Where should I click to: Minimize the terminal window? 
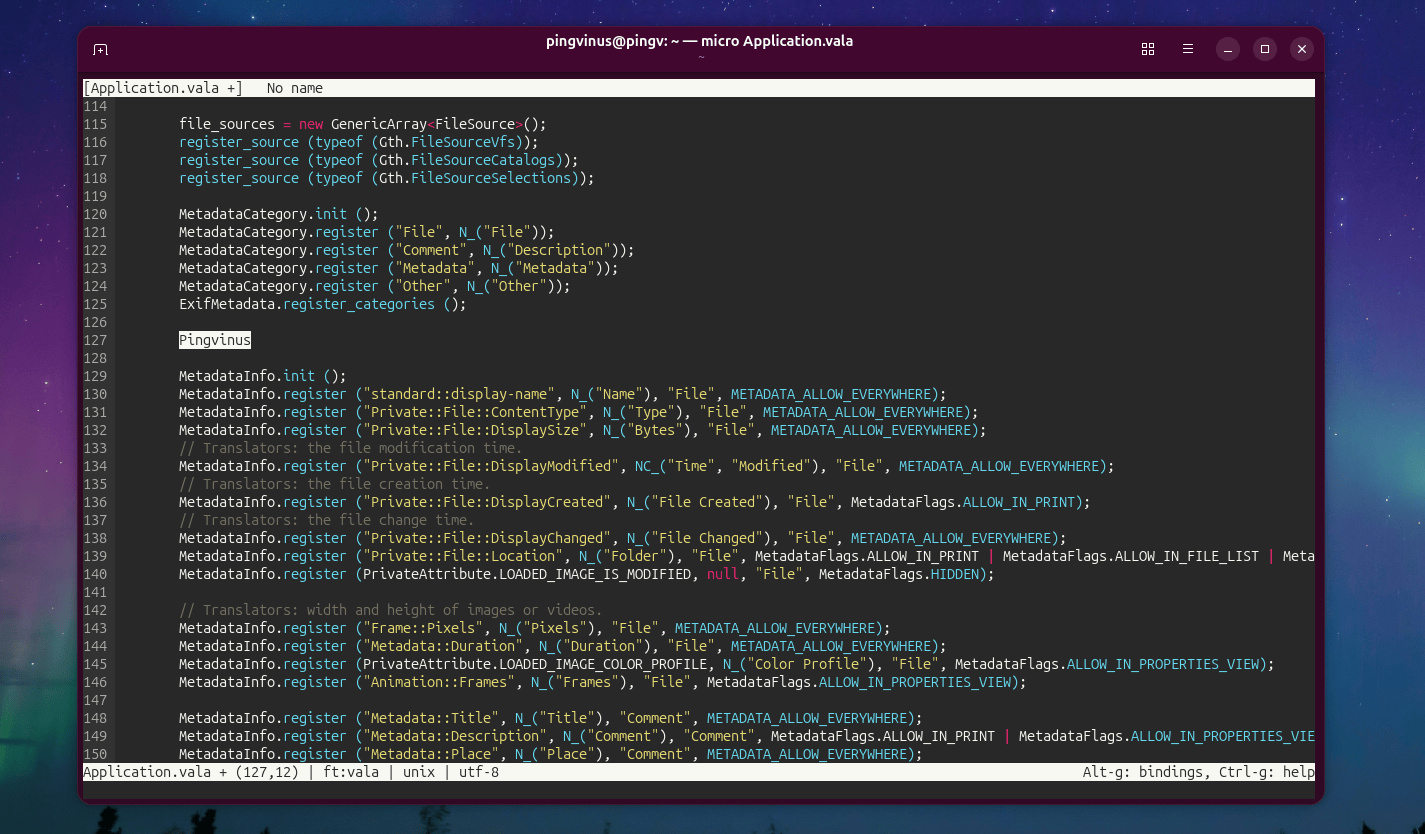(1228, 49)
